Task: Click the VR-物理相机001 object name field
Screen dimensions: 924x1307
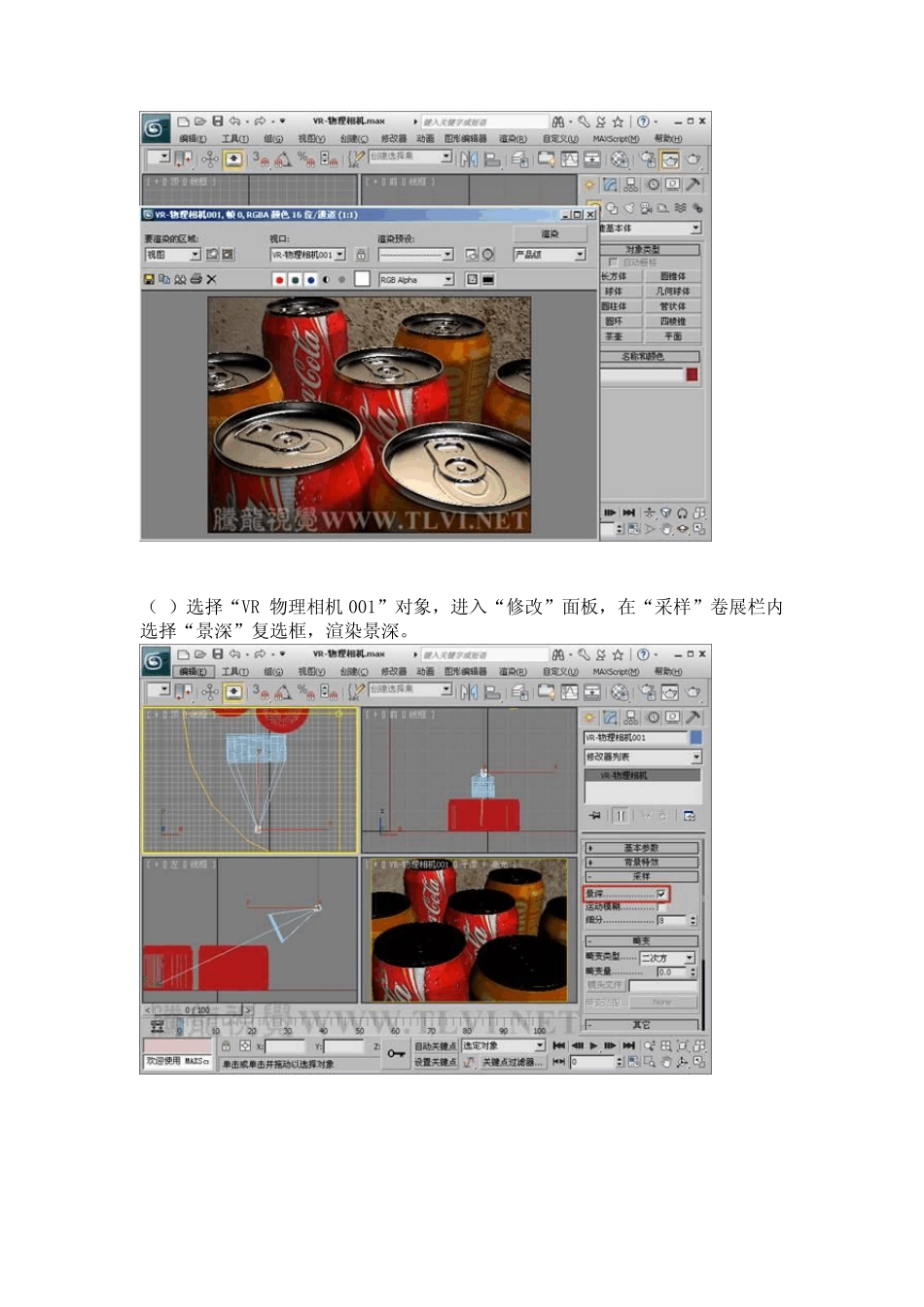Action: click(635, 738)
